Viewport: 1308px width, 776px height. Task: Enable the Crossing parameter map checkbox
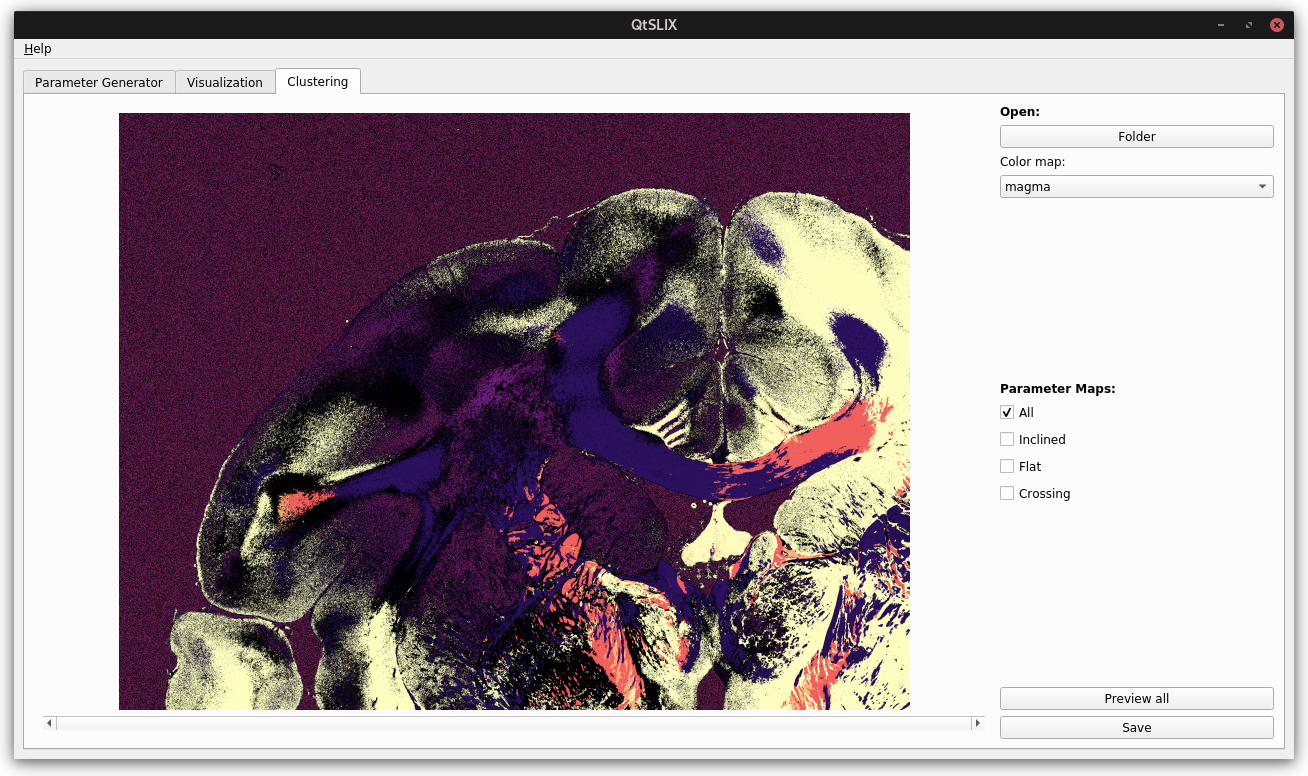pos(1007,493)
